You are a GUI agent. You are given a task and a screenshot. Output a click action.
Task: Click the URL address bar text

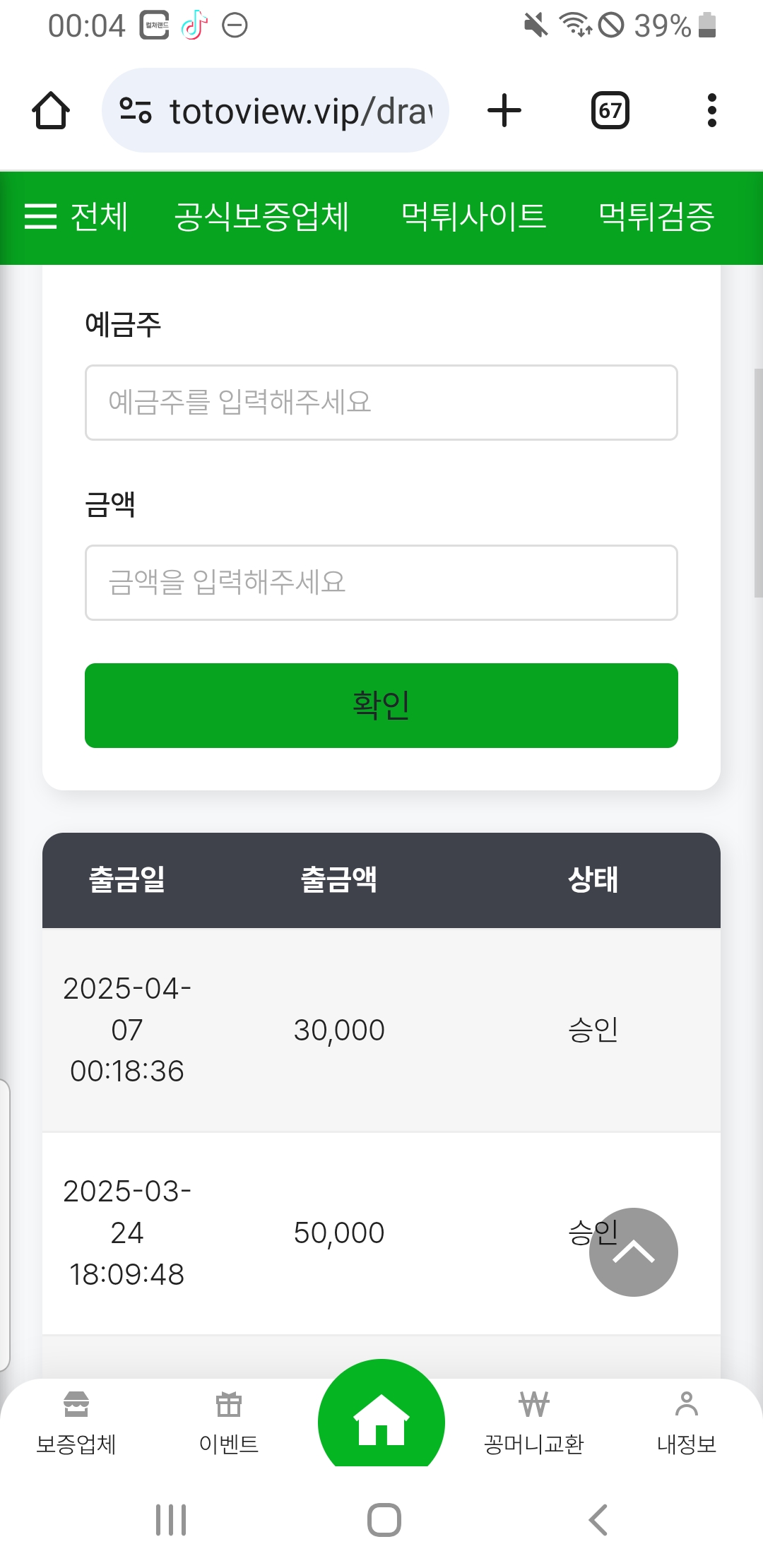click(x=301, y=111)
